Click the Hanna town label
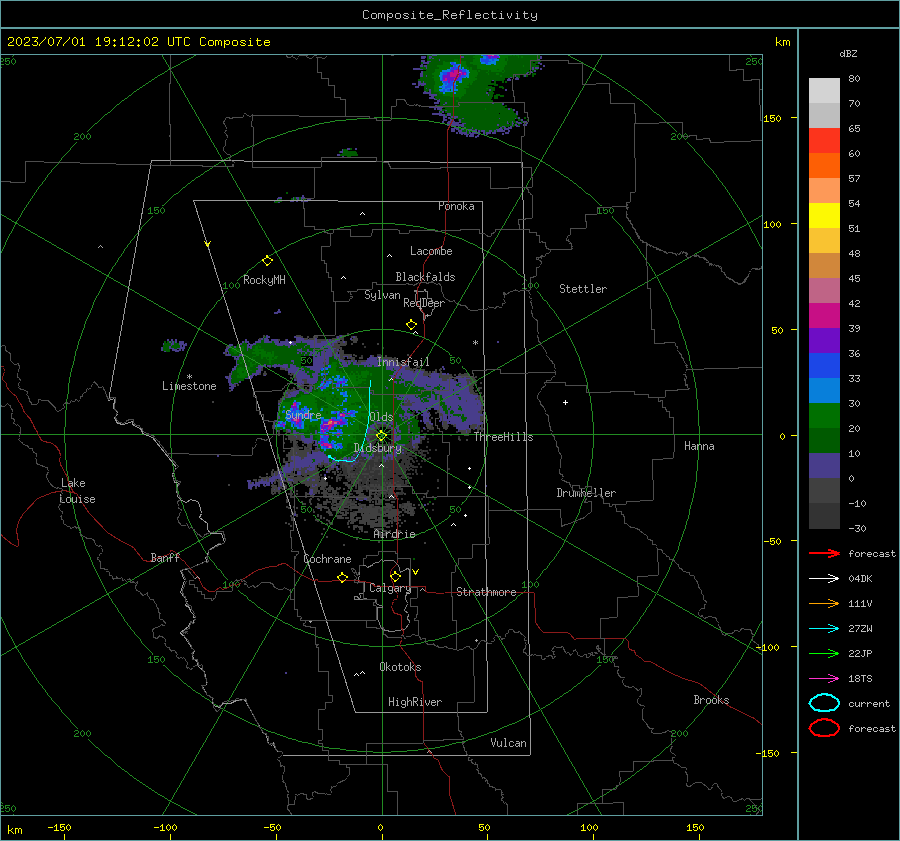Image resolution: width=900 pixels, height=841 pixels. pyautogui.click(x=699, y=446)
